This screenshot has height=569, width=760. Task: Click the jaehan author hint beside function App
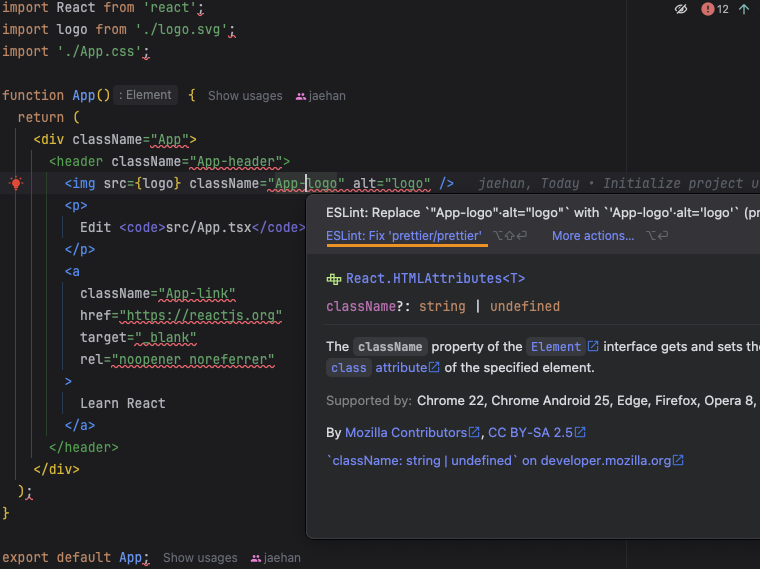[x=321, y=95]
